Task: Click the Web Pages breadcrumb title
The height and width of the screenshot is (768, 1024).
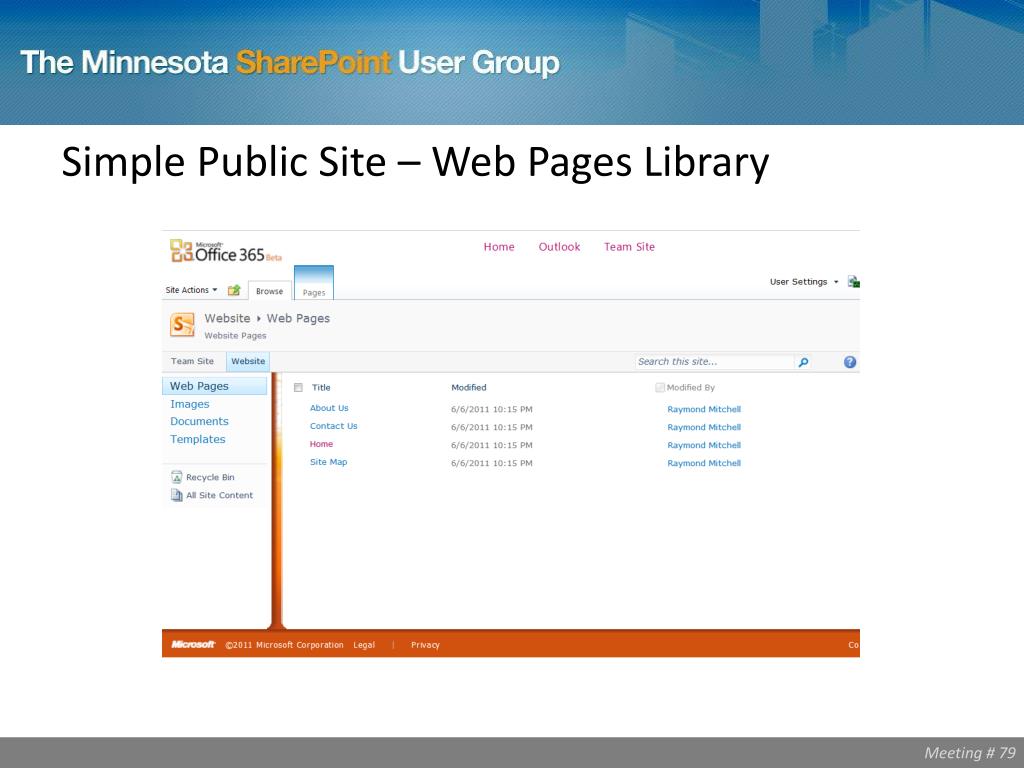Action: click(x=298, y=319)
